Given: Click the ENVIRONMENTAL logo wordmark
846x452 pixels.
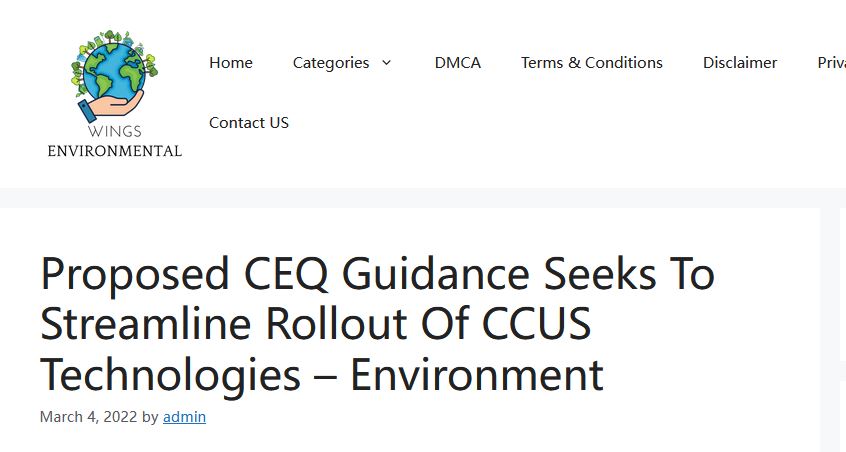Looking at the screenshot, I should coord(114,151).
